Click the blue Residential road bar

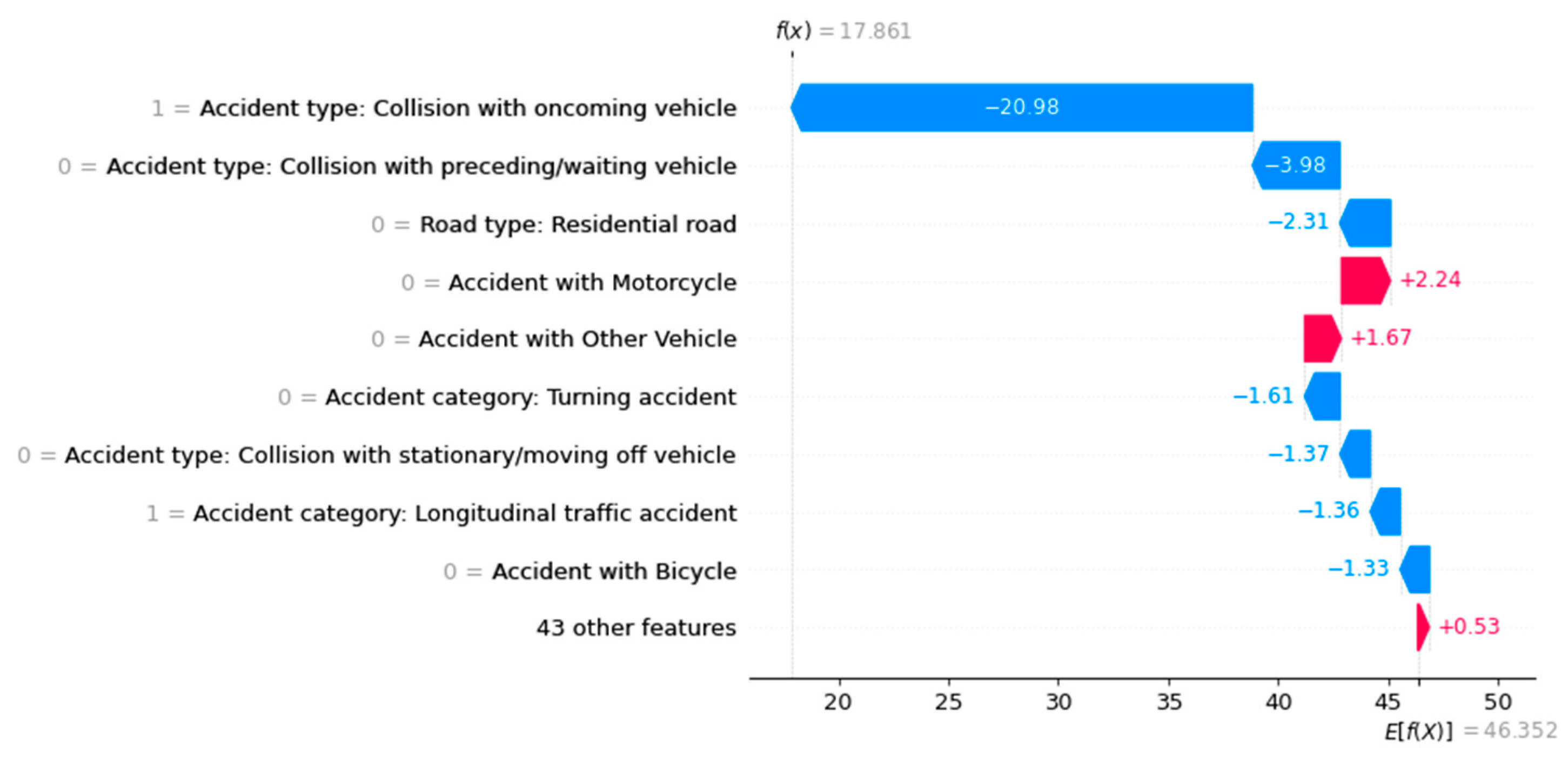click(x=1366, y=223)
